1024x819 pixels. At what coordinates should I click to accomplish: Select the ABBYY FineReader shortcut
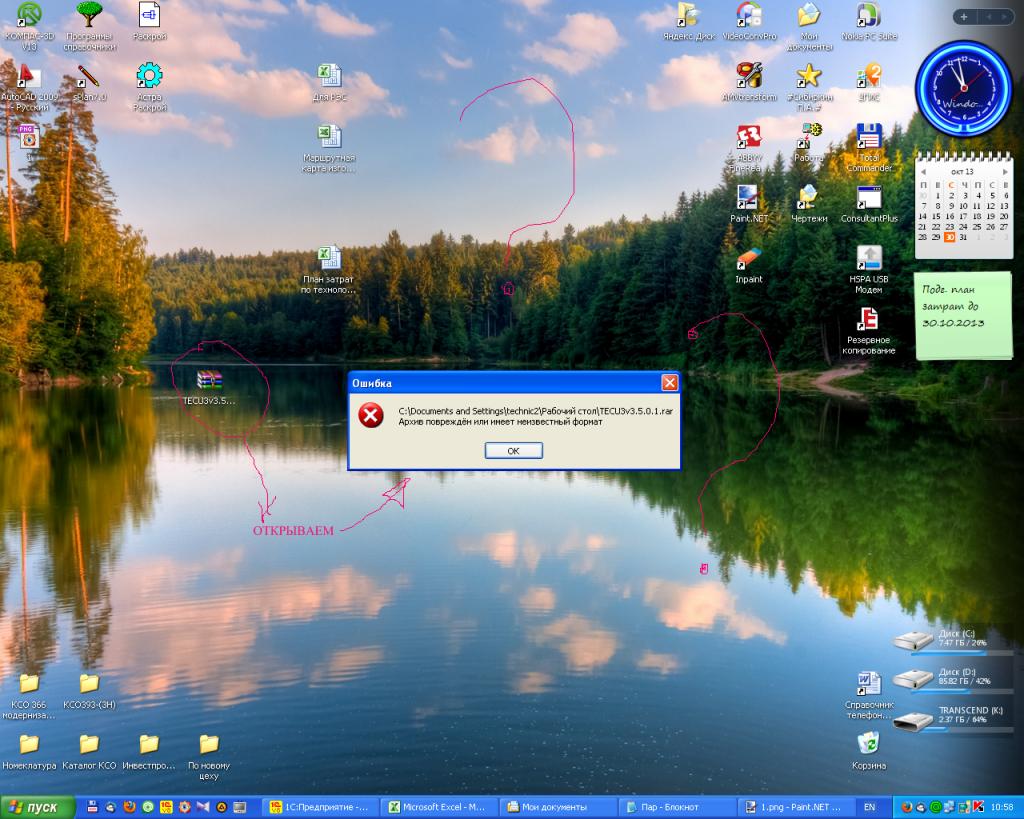748,136
